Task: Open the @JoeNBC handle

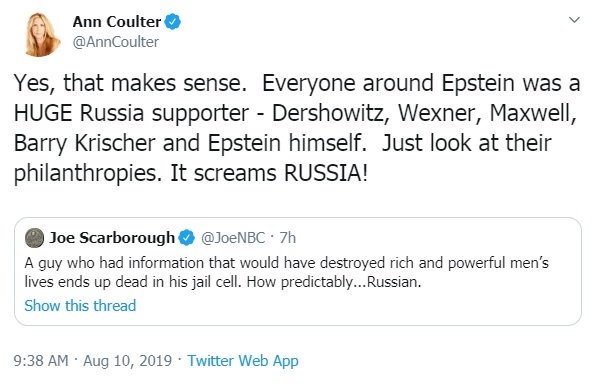Action: click(233, 238)
